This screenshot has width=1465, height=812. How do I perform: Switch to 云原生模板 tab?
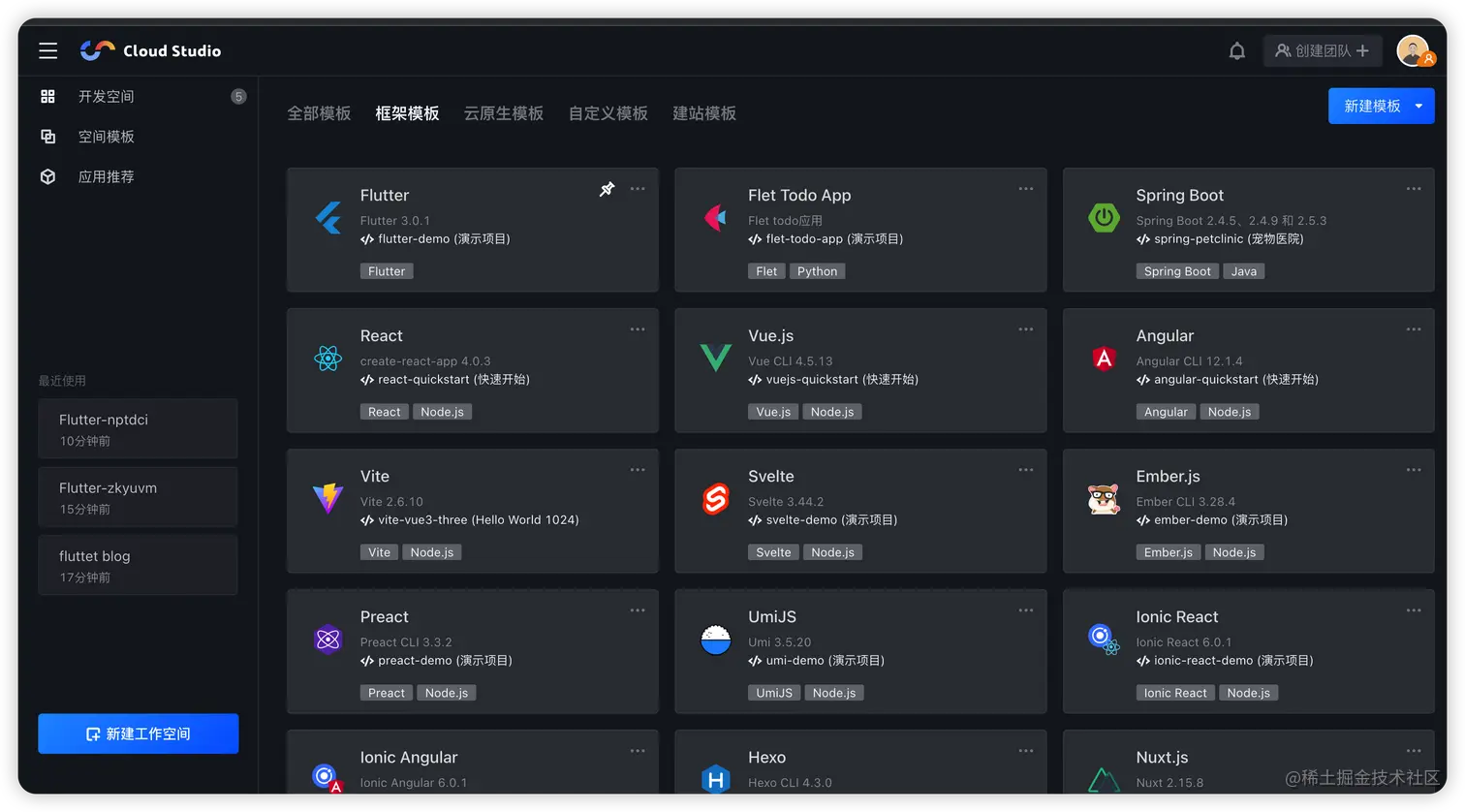(x=504, y=113)
